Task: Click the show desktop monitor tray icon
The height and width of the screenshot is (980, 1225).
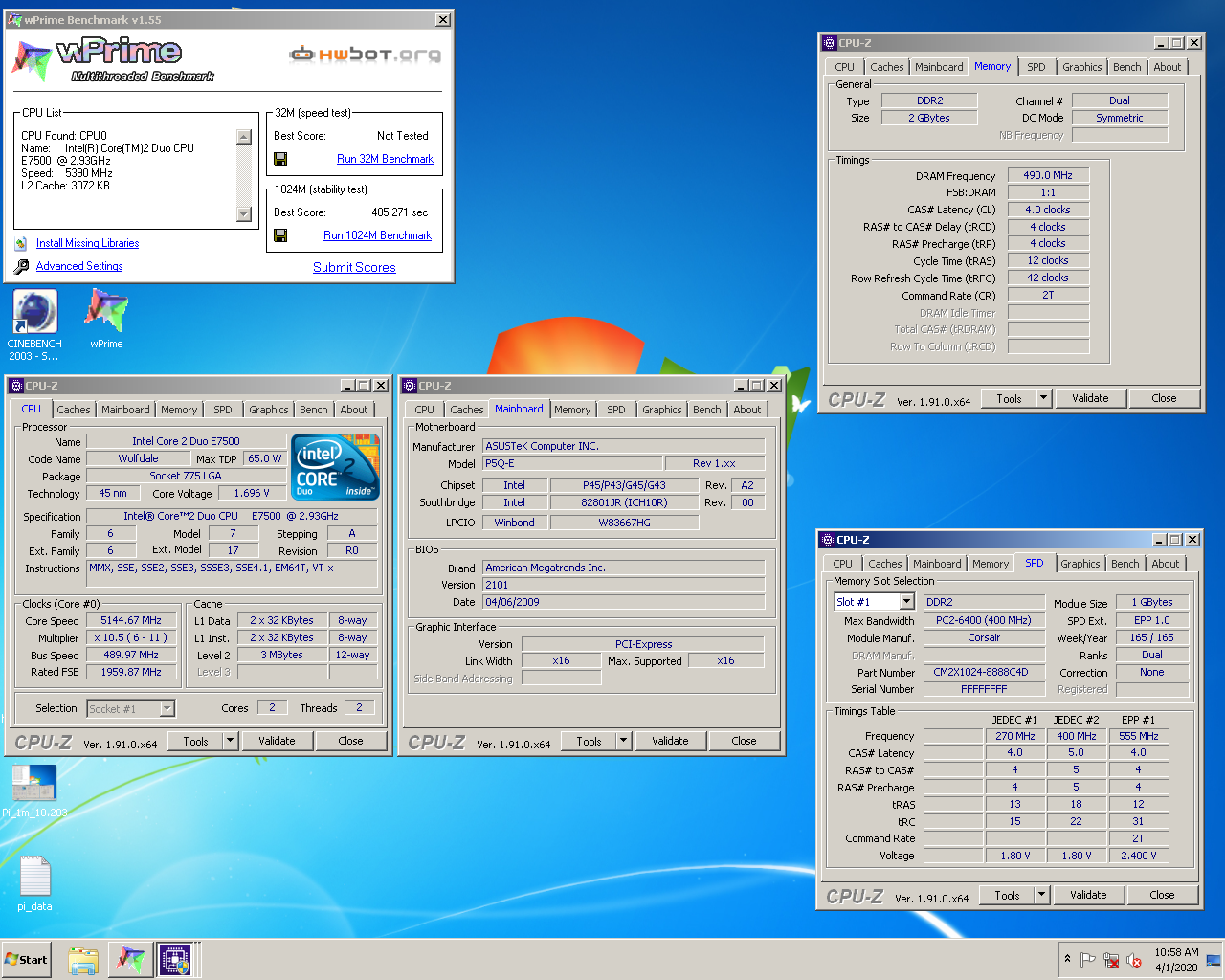Action: point(1214,960)
